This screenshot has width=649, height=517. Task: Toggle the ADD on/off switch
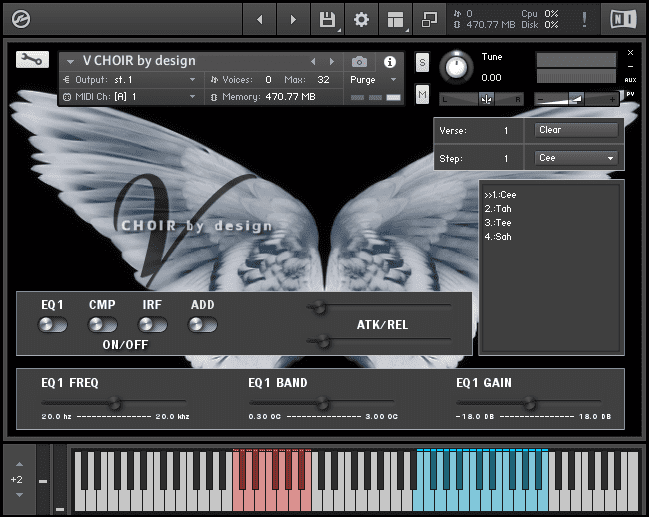[x=202, y=325]
